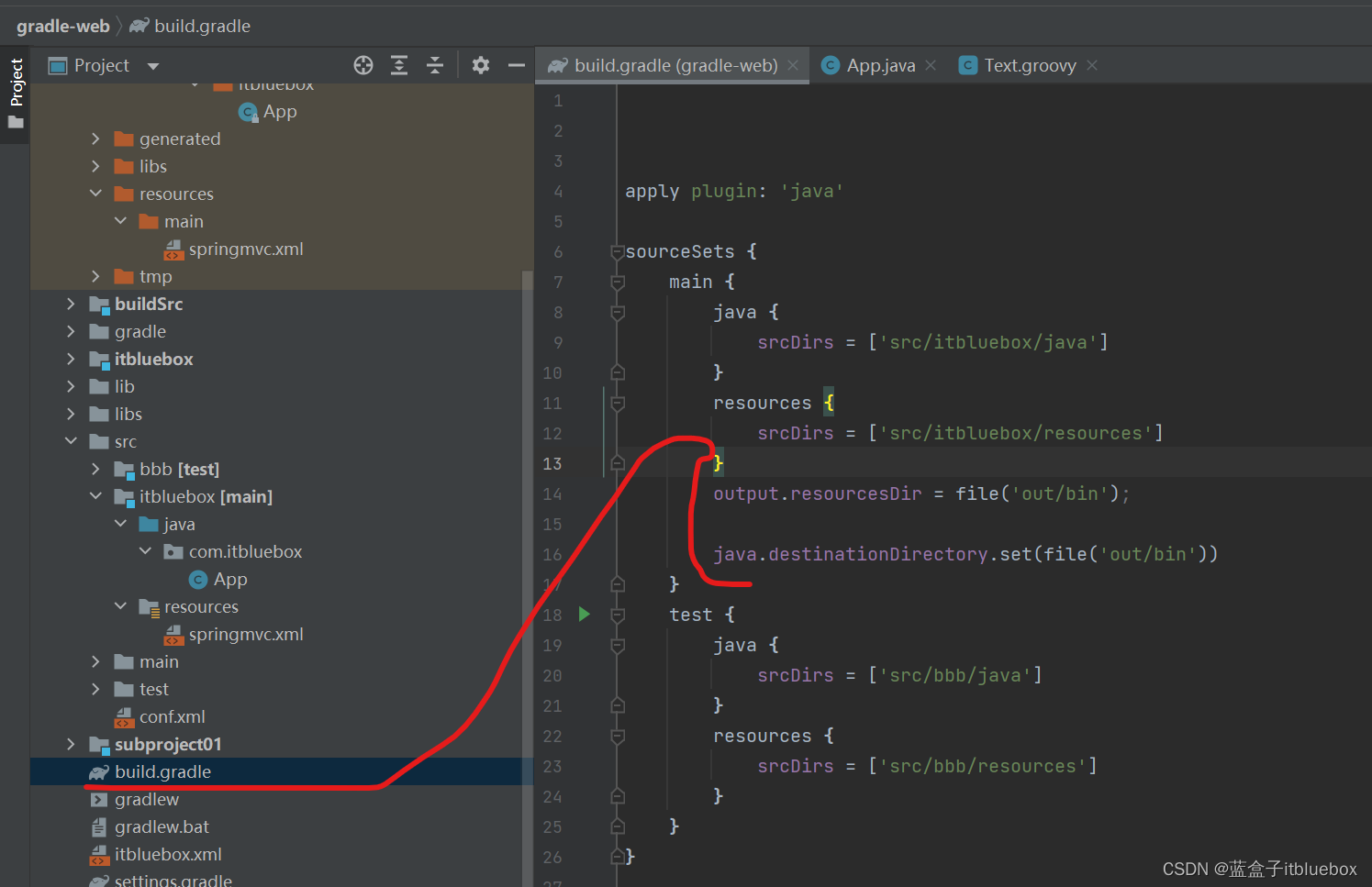Viewport: 1372px width, 887px height.
Task: Select the java source folder
Action: point(179,524)
